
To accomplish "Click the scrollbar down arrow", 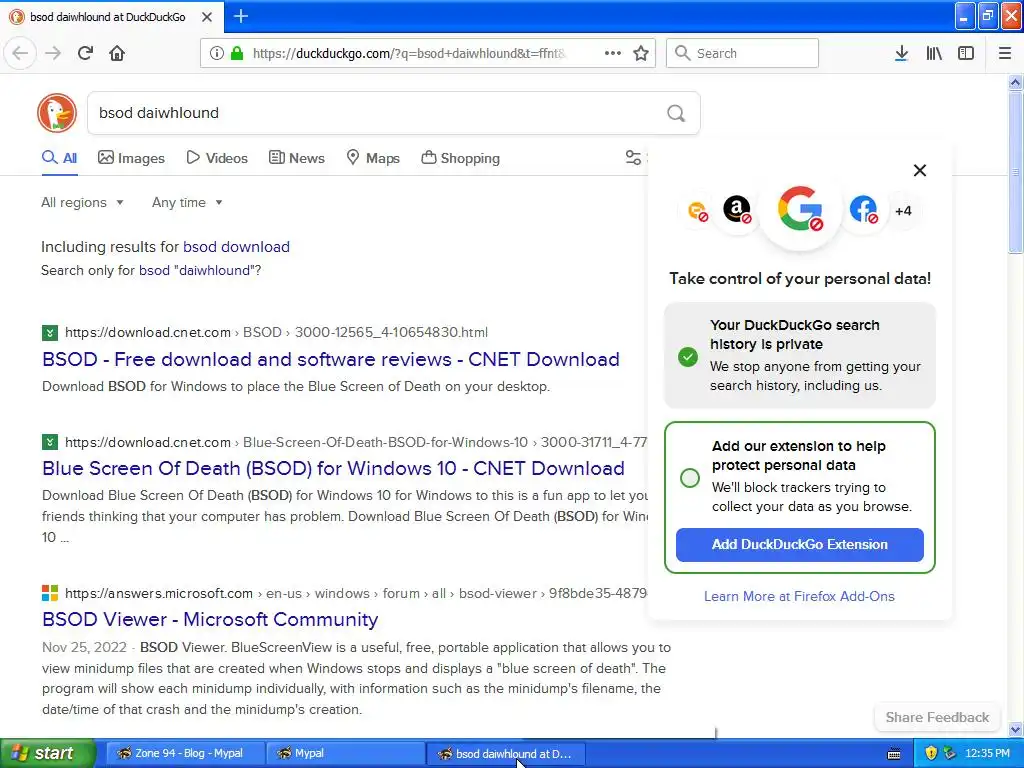I will tap(1015, 729).
